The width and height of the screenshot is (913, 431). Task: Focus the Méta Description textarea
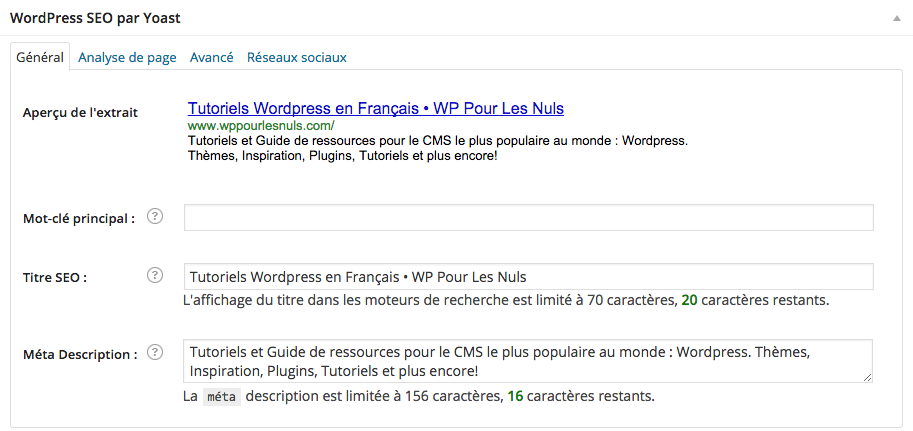(528, 361)
